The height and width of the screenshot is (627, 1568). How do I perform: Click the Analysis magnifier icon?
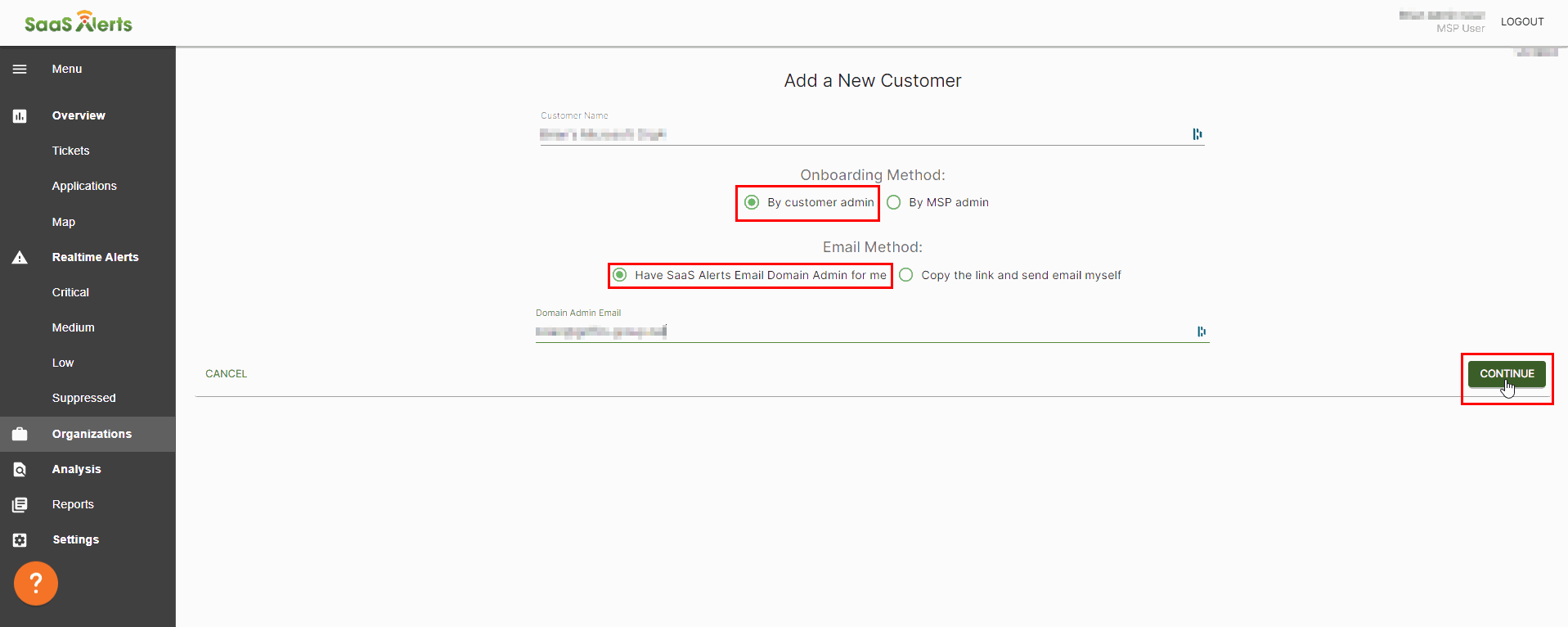coord(20,470)
